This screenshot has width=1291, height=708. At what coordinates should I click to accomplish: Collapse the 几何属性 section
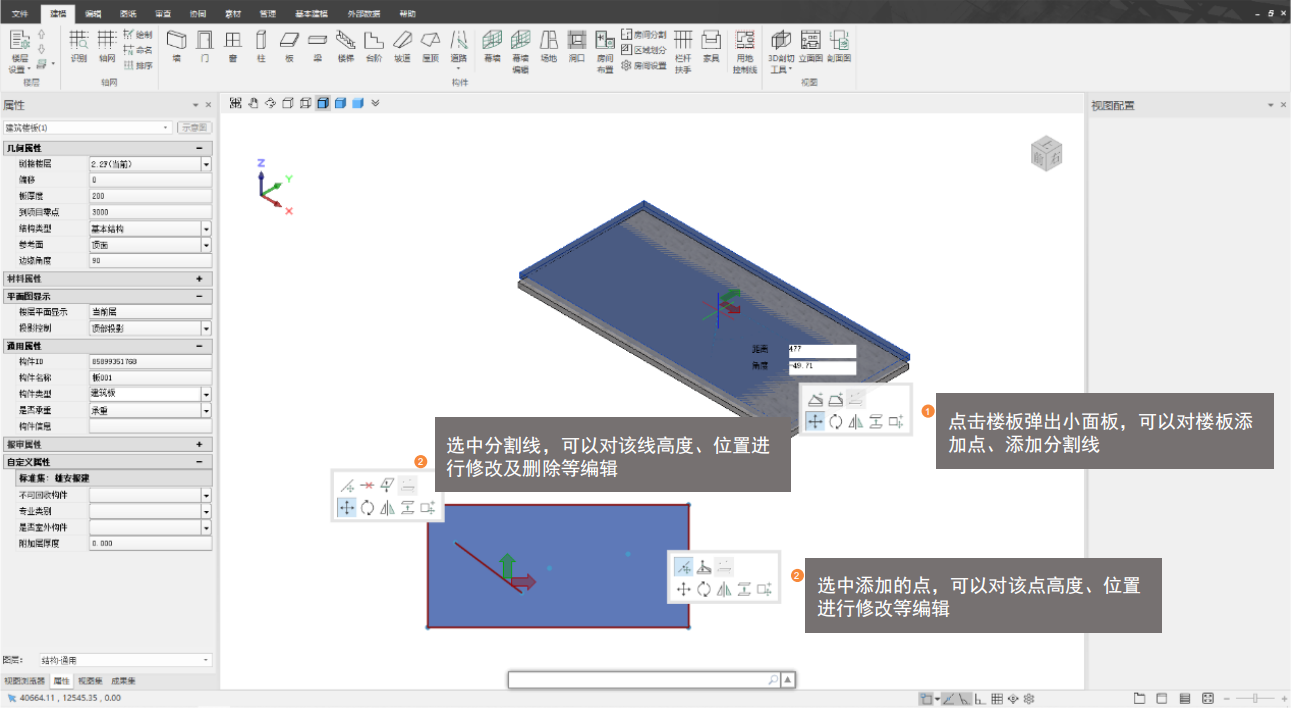pos(198,148)
